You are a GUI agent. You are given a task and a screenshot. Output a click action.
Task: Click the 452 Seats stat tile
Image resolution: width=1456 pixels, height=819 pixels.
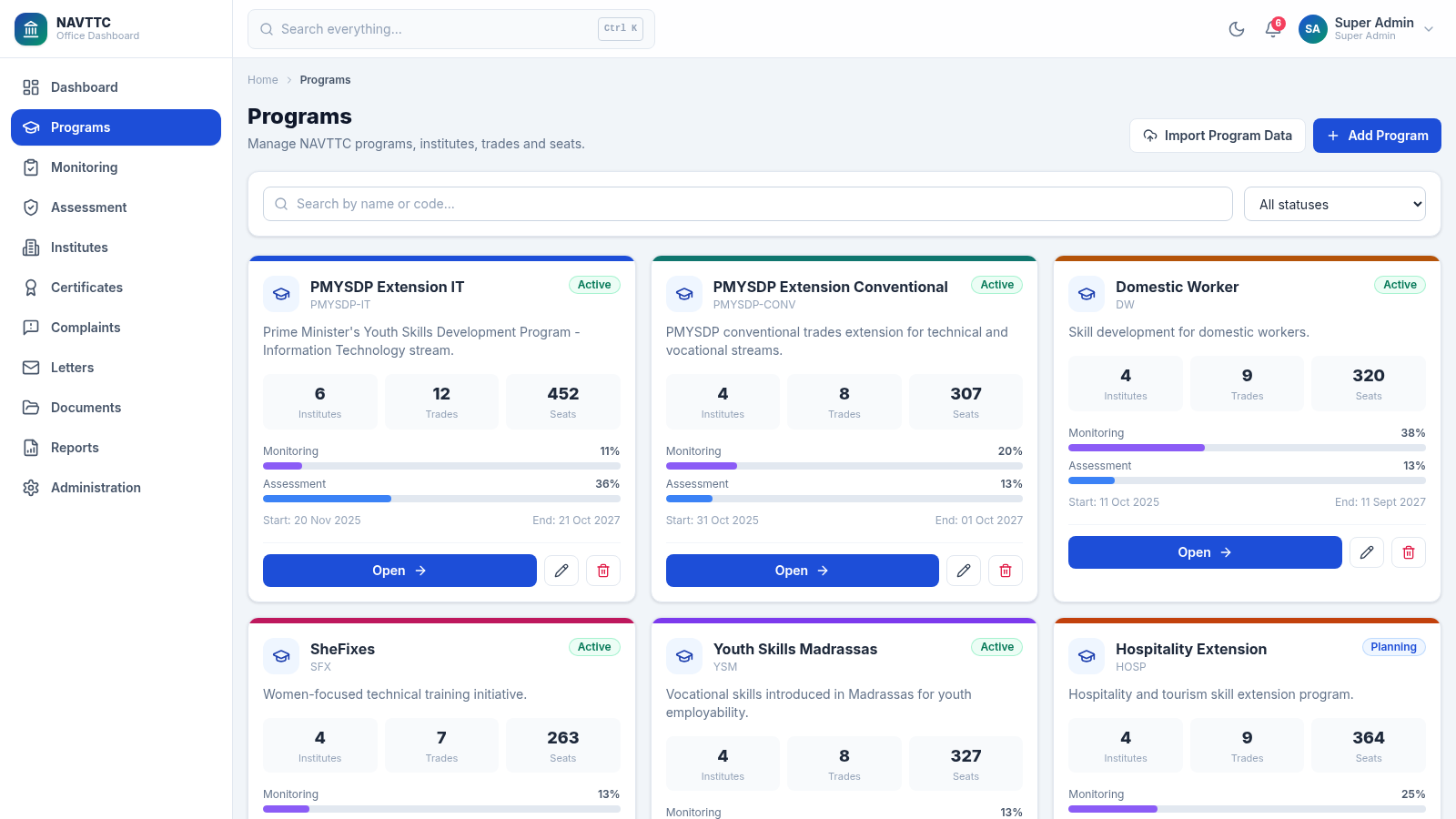tap(563, 401)
